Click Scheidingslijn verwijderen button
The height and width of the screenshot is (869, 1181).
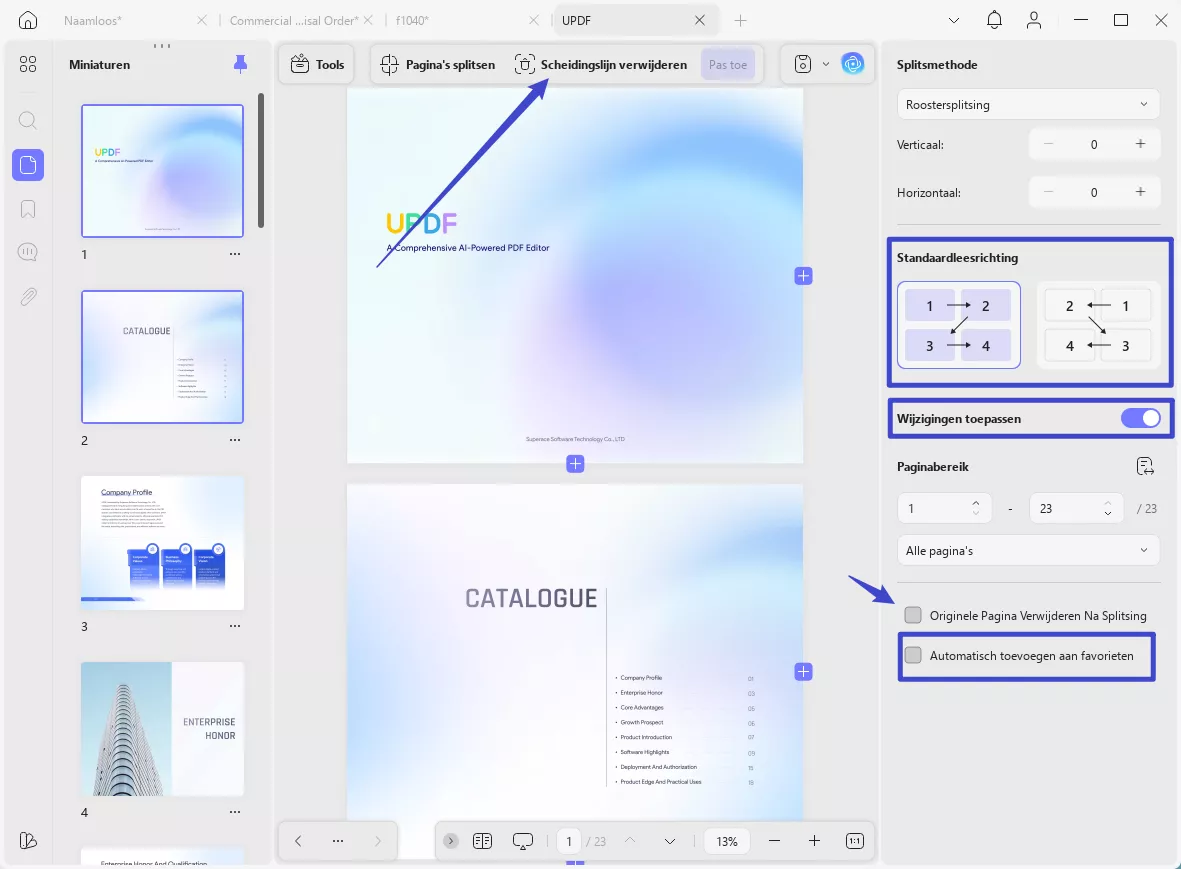click(x=601, y=65)
